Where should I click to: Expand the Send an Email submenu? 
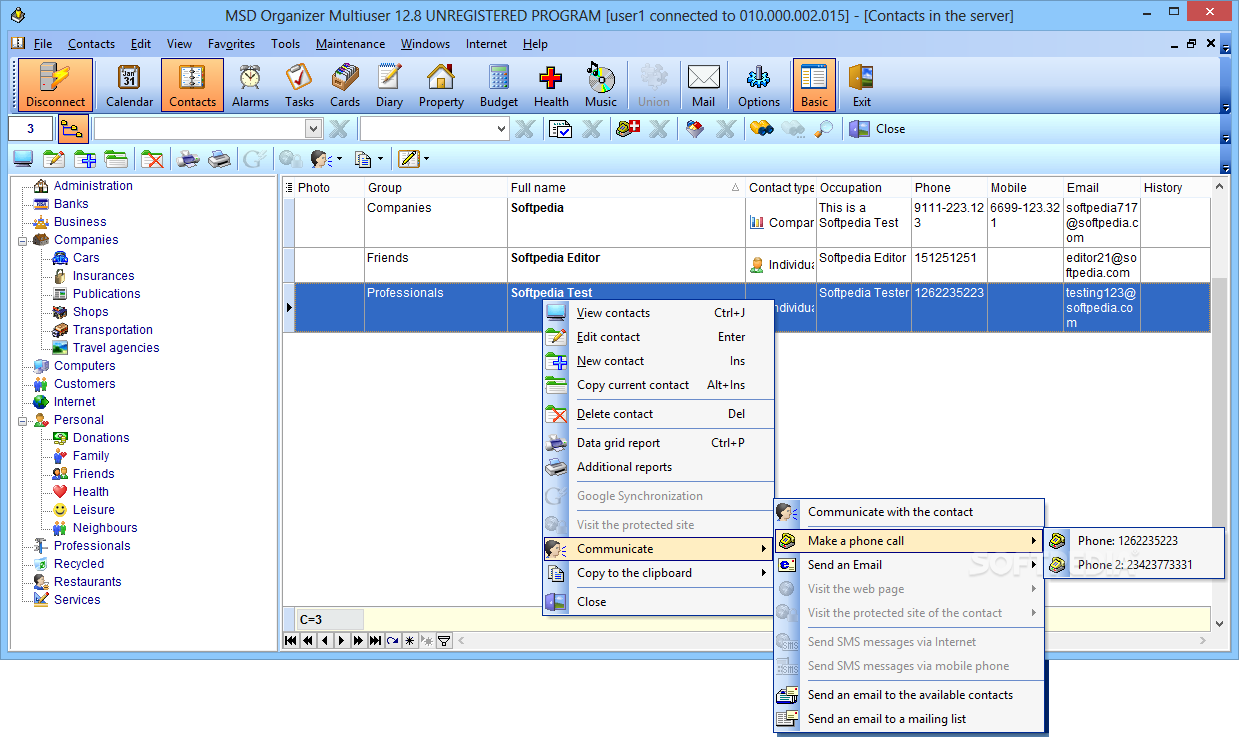909,565
